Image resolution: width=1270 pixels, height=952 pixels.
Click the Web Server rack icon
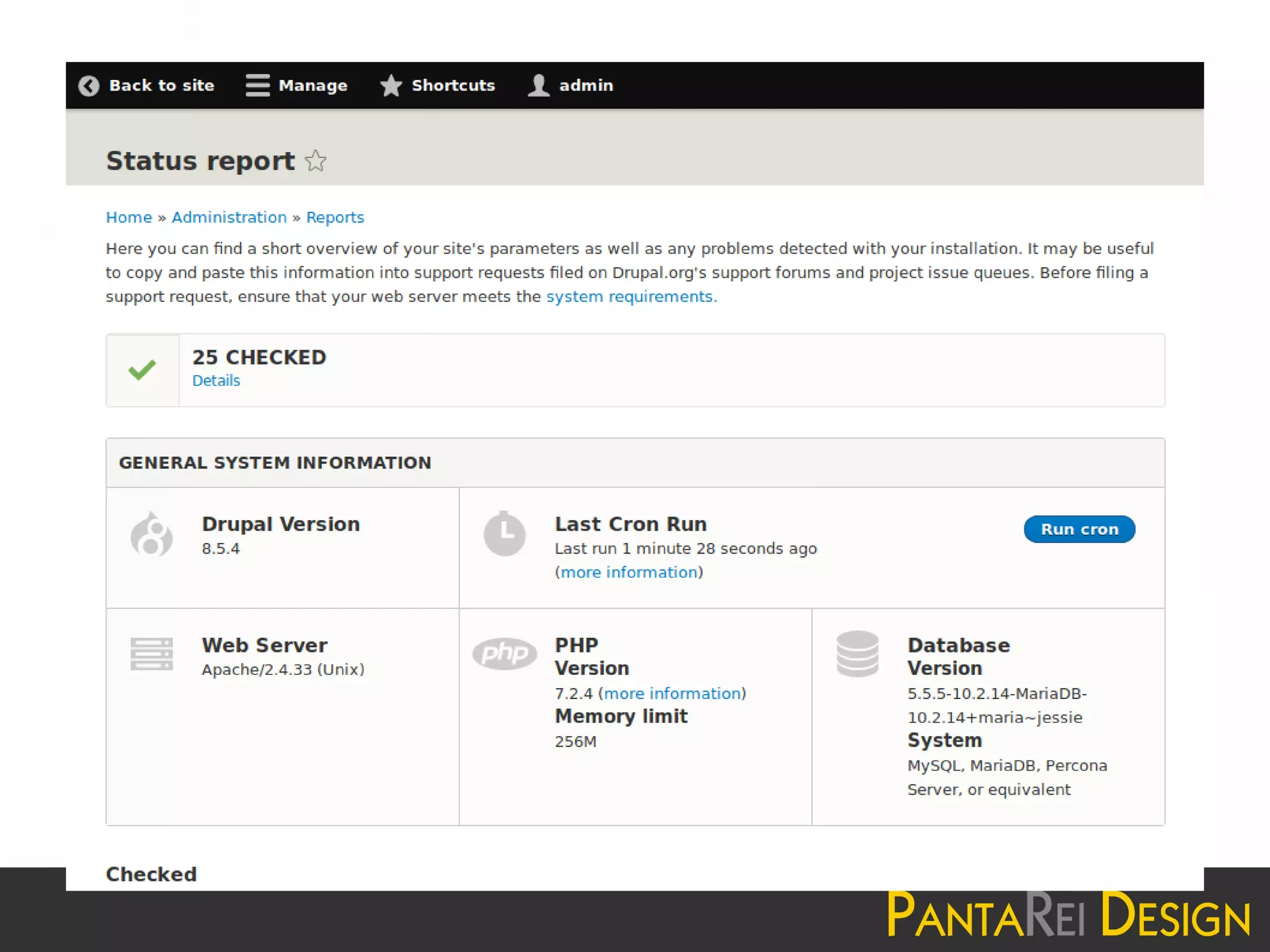(x=151, y=654)
